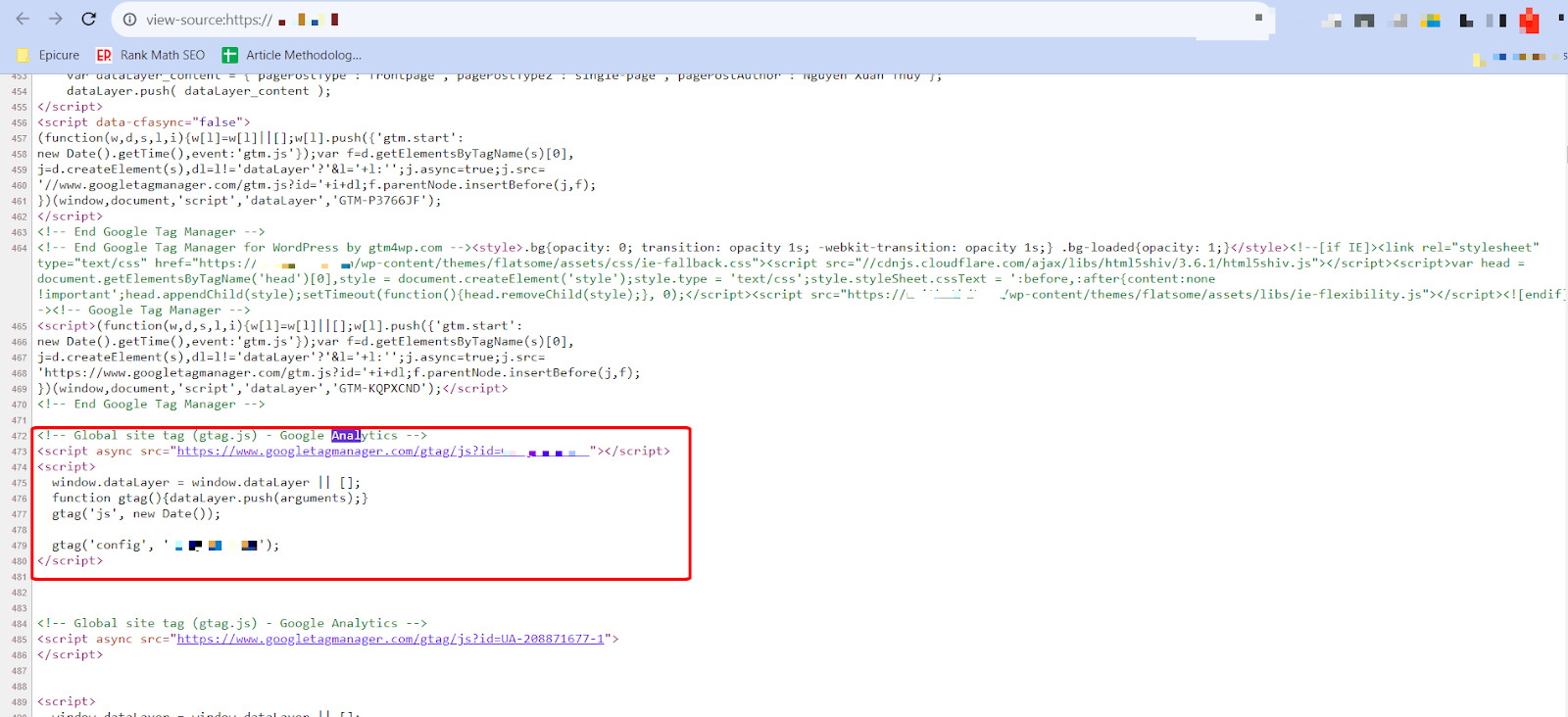Image resolution: width=1568 pixels, height=717 pixels.
Task: Click line number 464 in the gutter
Action: 20,248
